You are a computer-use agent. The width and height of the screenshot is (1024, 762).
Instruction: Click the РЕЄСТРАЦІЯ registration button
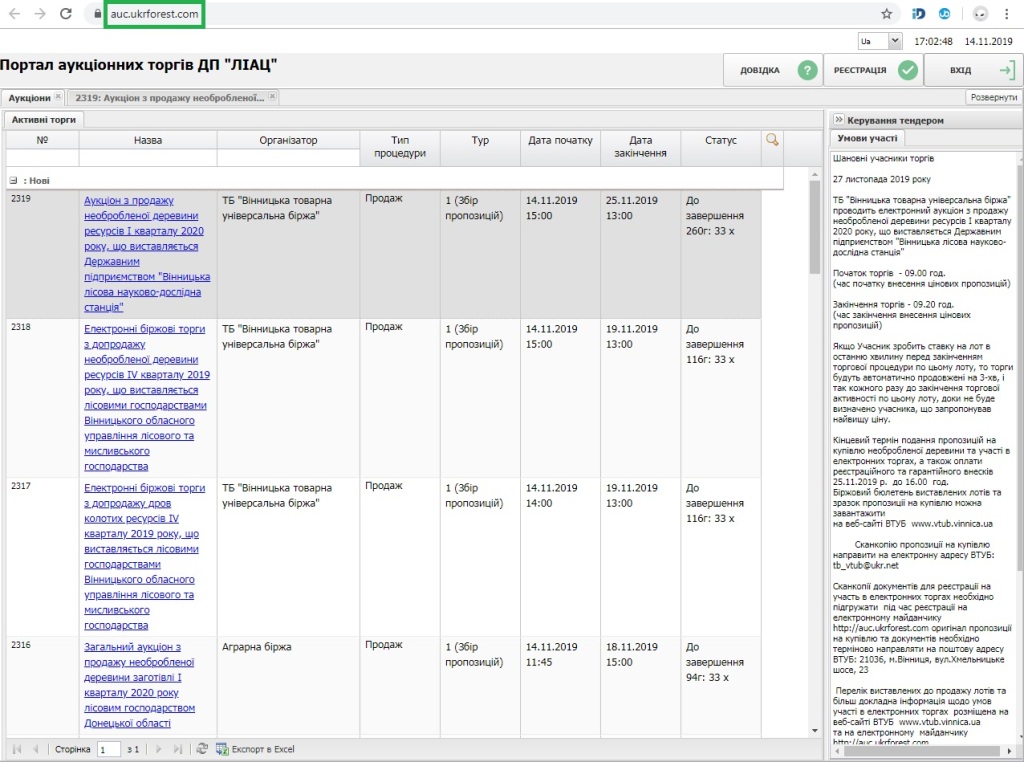click(874, 70)
